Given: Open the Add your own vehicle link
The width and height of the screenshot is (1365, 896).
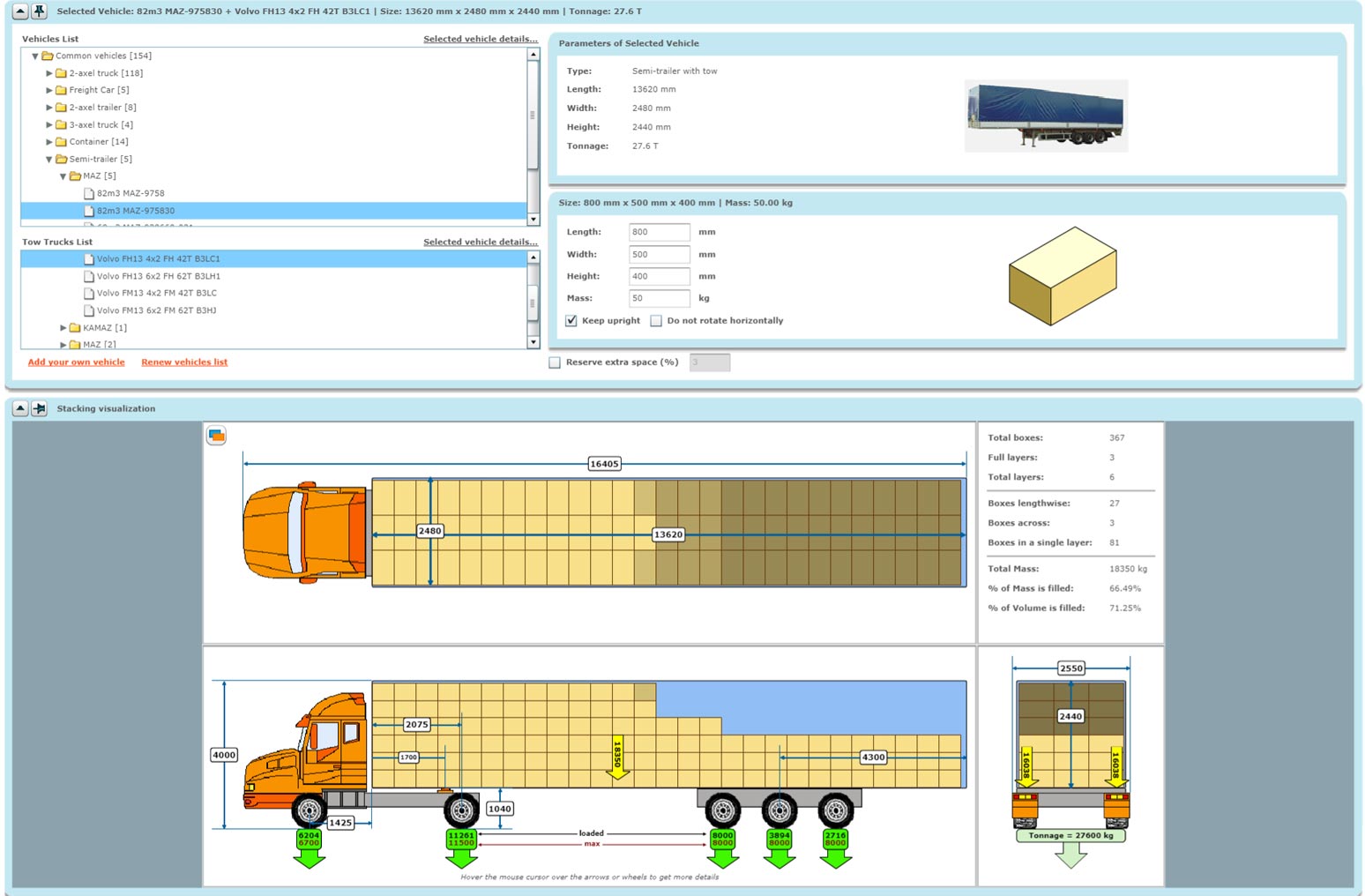Looking at the screenshot, I should click(x=76, y=362).
